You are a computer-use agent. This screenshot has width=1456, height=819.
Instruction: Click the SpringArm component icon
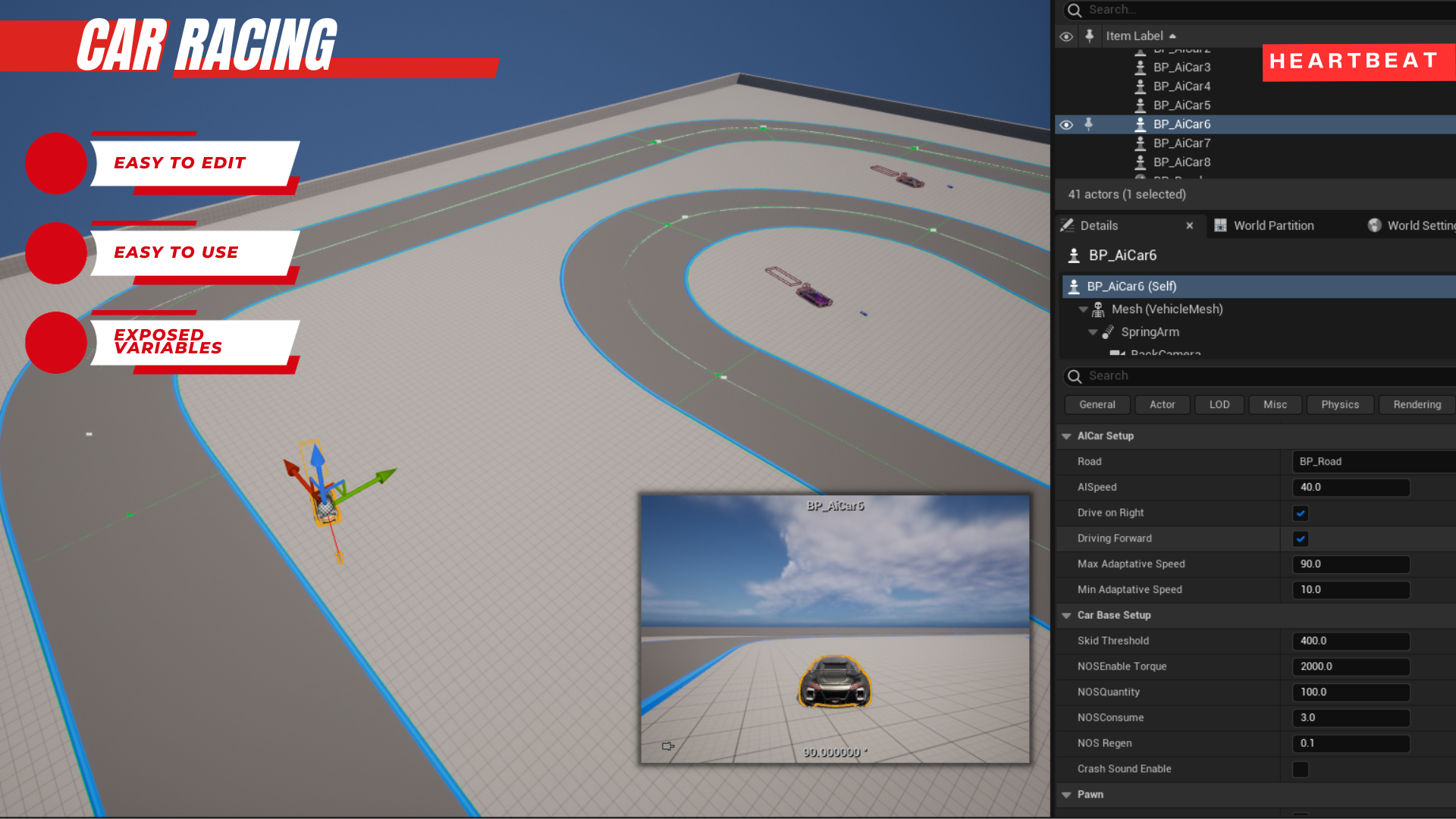tap(1108, 332)
